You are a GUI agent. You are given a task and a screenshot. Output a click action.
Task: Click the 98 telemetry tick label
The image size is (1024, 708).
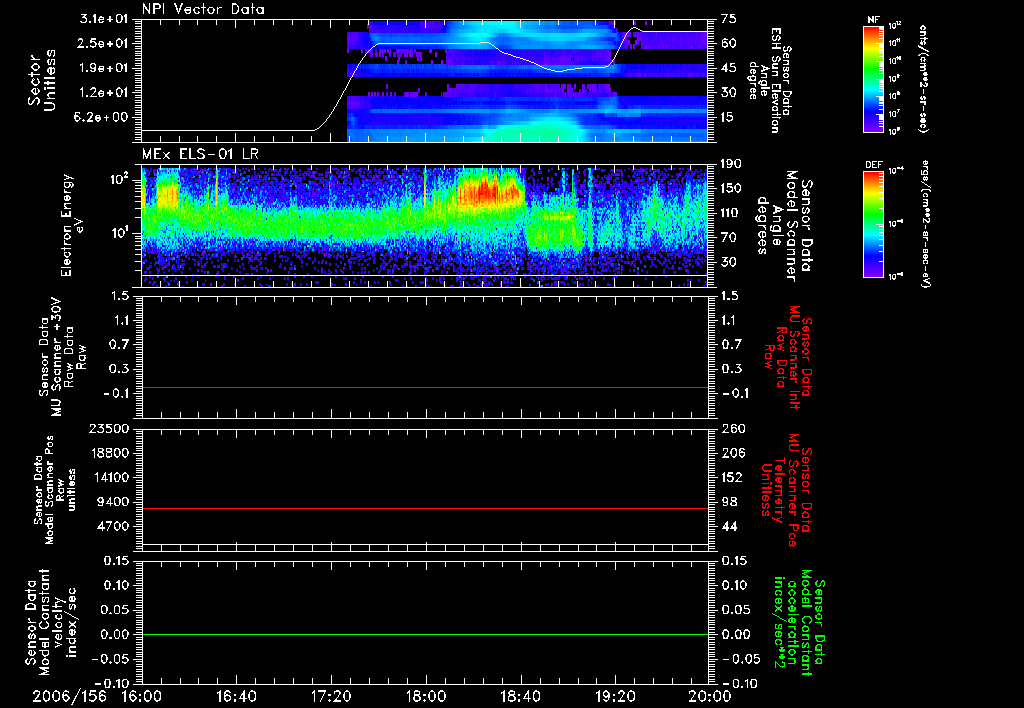point(728,502)
